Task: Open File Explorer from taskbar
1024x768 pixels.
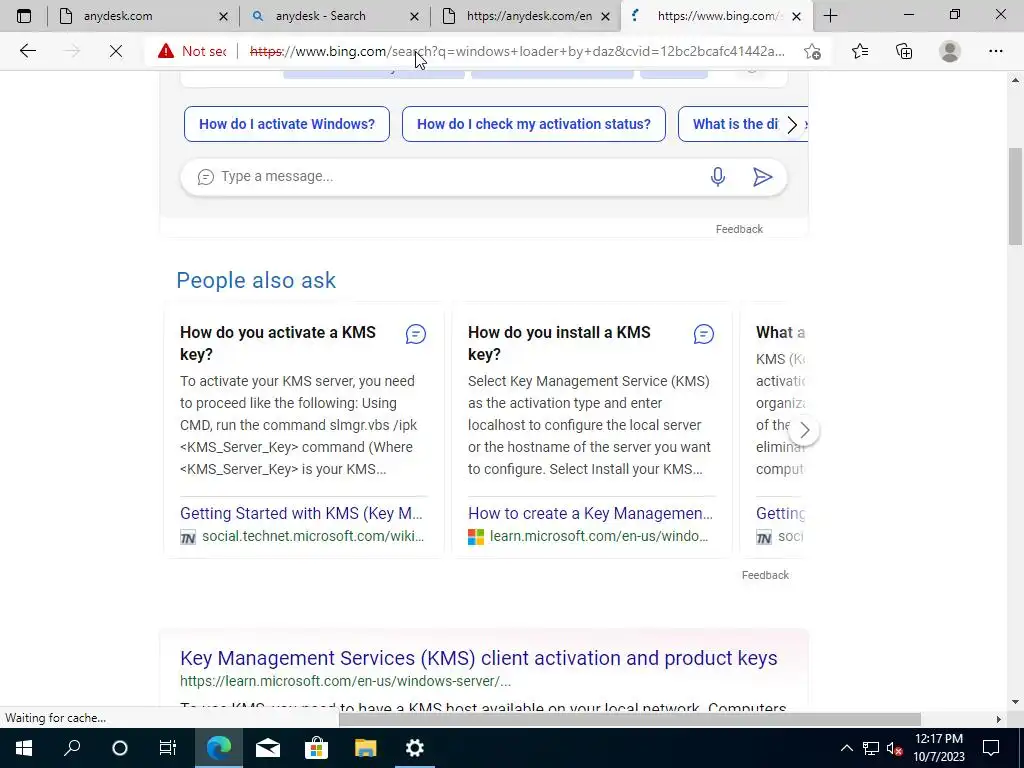Action: [366, 748]
